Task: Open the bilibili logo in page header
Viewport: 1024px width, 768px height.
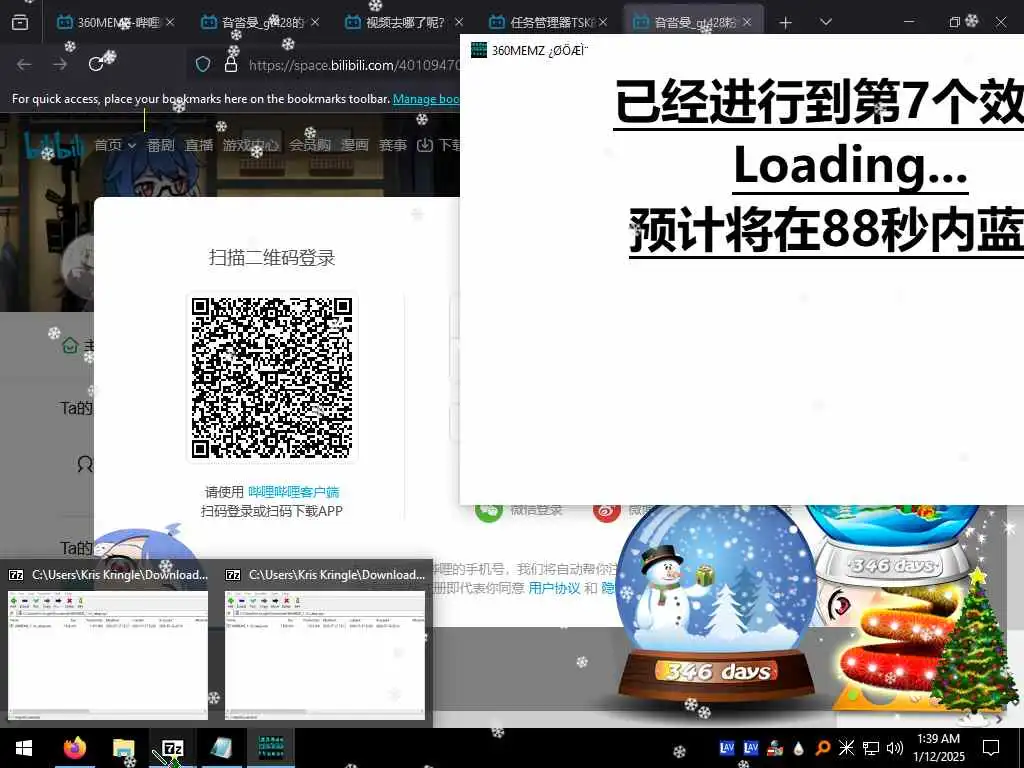Action: [55, 145]
